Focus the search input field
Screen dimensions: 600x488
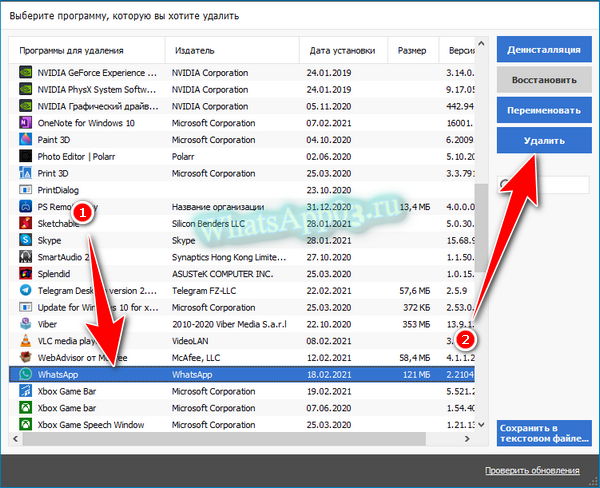(544, 185)
